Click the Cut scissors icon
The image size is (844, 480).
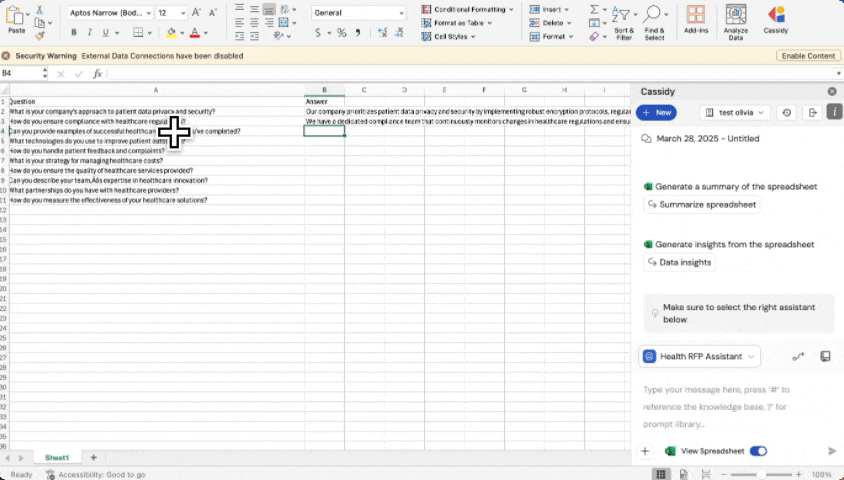[x=39, y=10]
